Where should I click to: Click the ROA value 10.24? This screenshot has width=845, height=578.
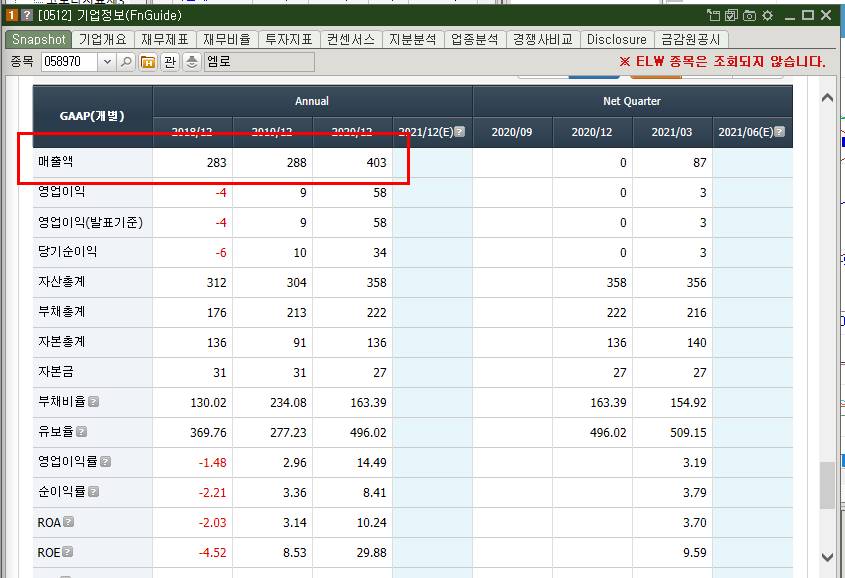click(372, 523)
